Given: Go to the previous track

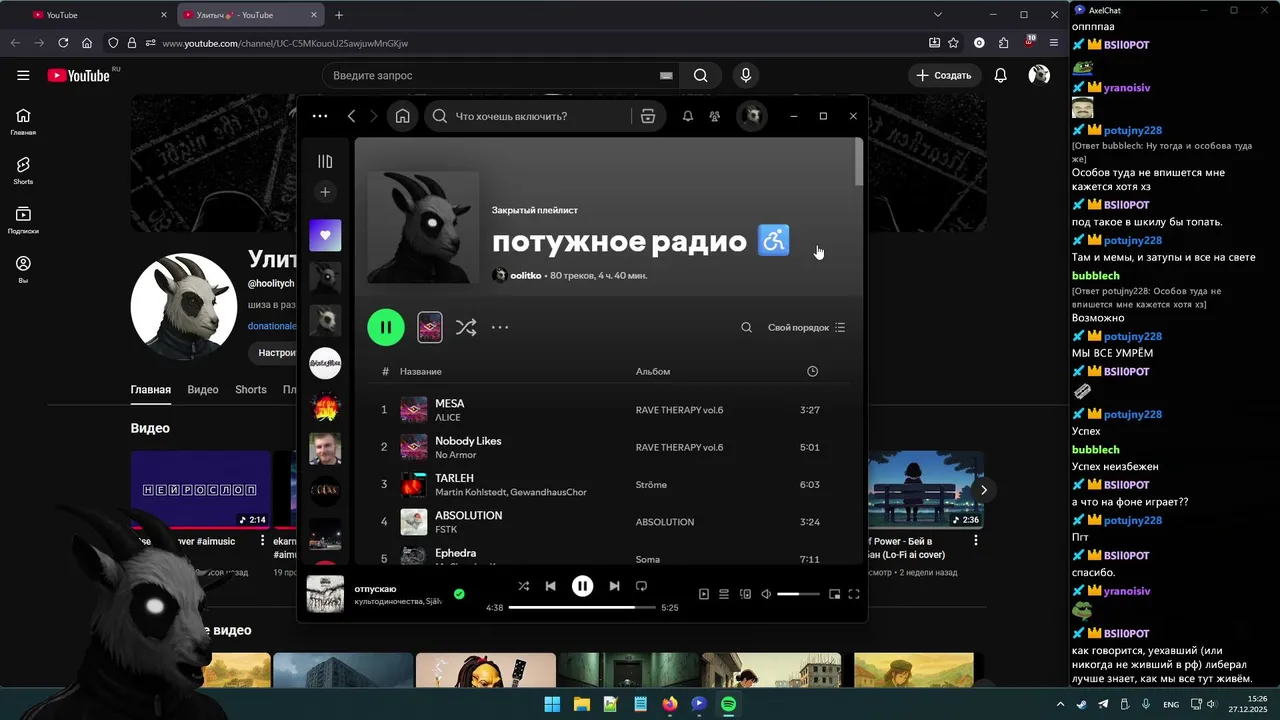Looking at the screenshot, I should (x=550, y=586).
